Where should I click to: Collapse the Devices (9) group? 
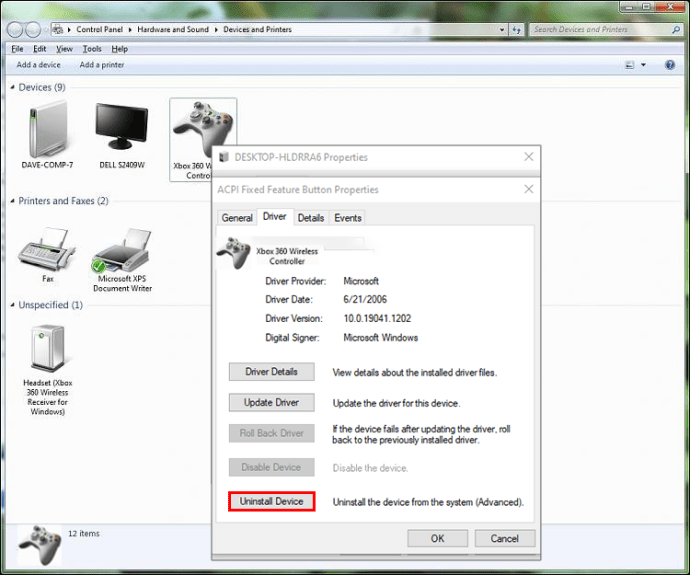click(12, 87)
